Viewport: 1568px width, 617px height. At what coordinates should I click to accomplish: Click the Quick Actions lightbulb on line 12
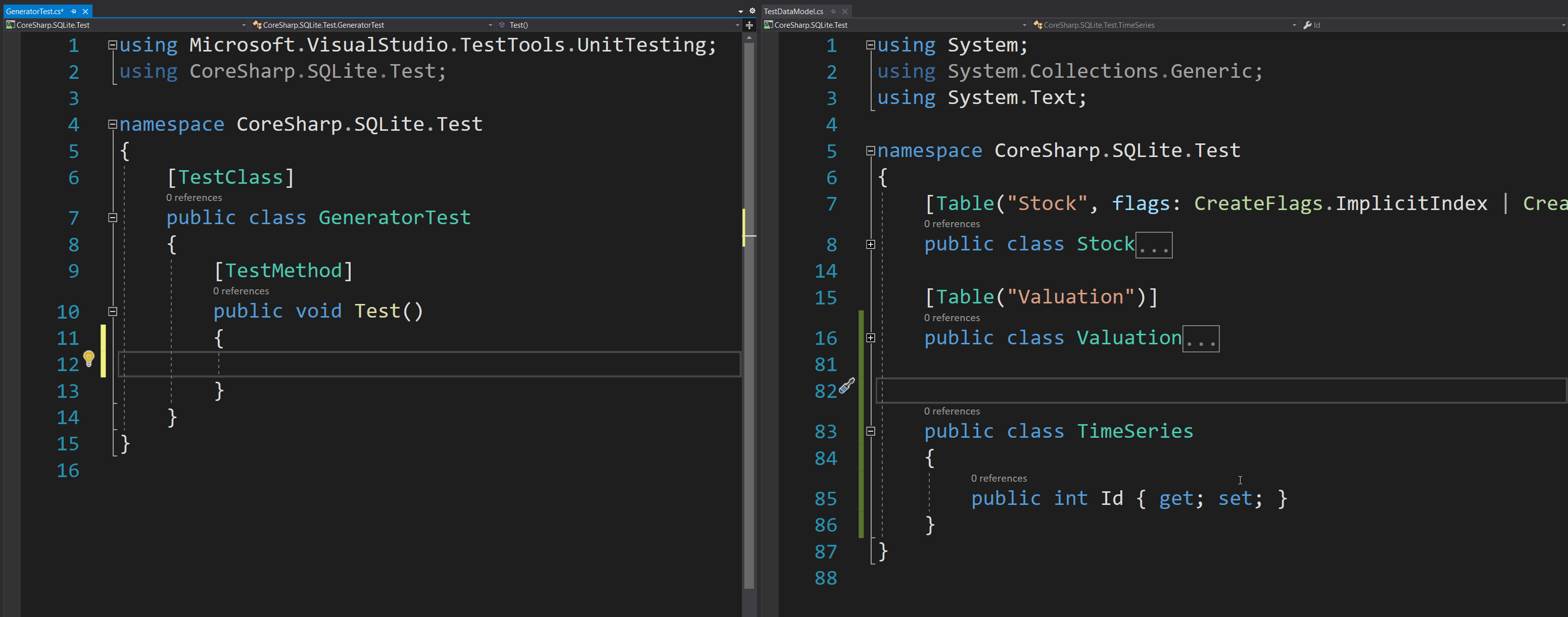click(x=90, y=358)
